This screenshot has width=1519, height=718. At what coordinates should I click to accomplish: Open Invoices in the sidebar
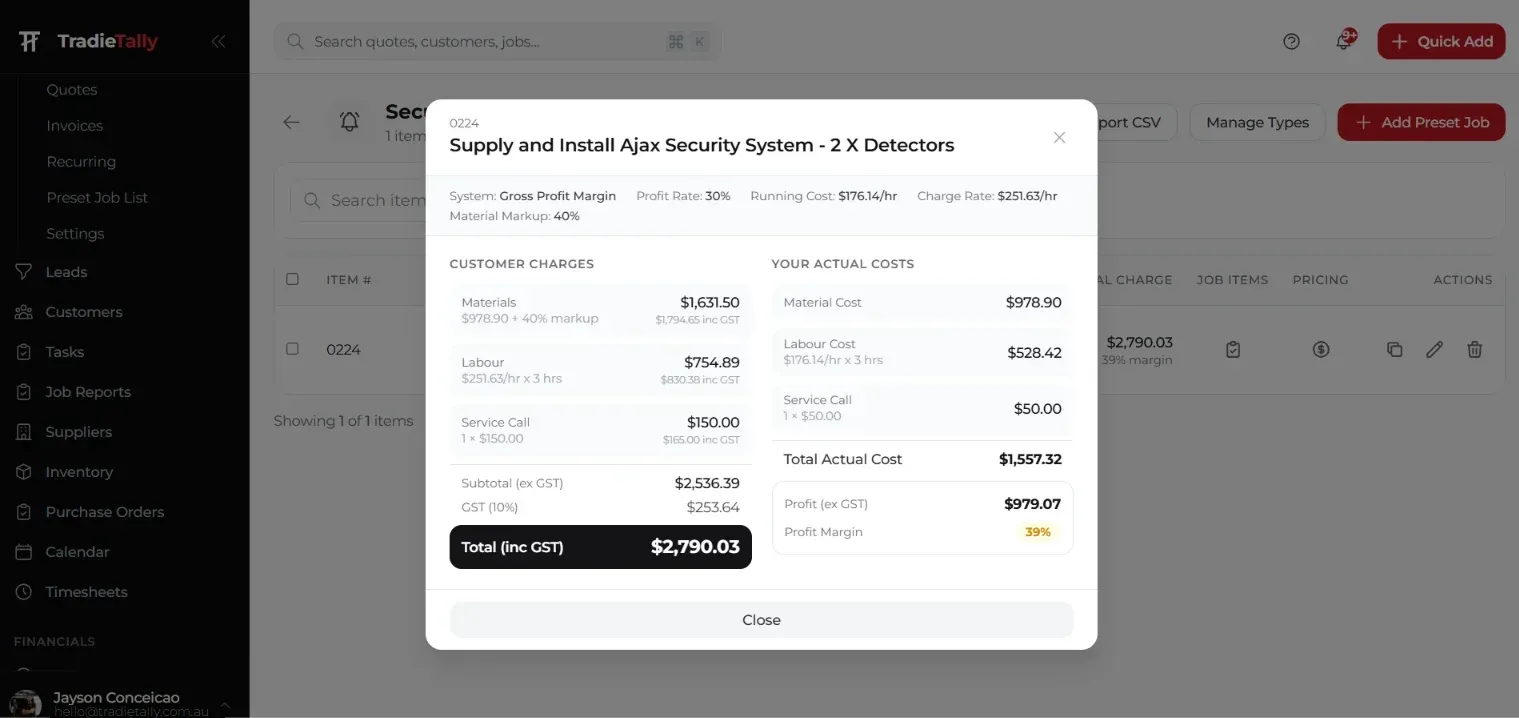point(75,125)
